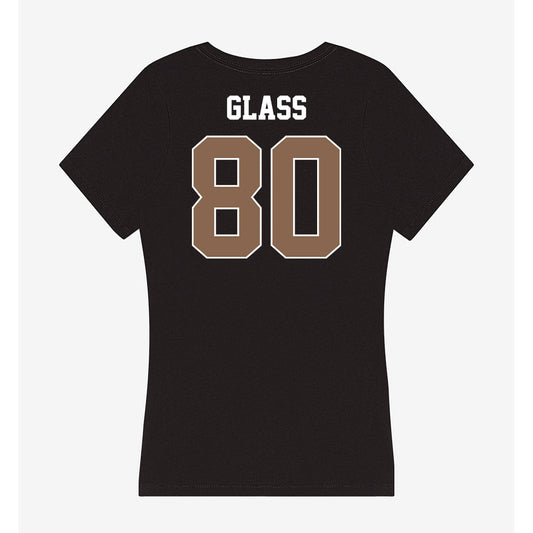Click the blank lower back of shirt
This screenshot has width=533, height=533.
(266, 374)
